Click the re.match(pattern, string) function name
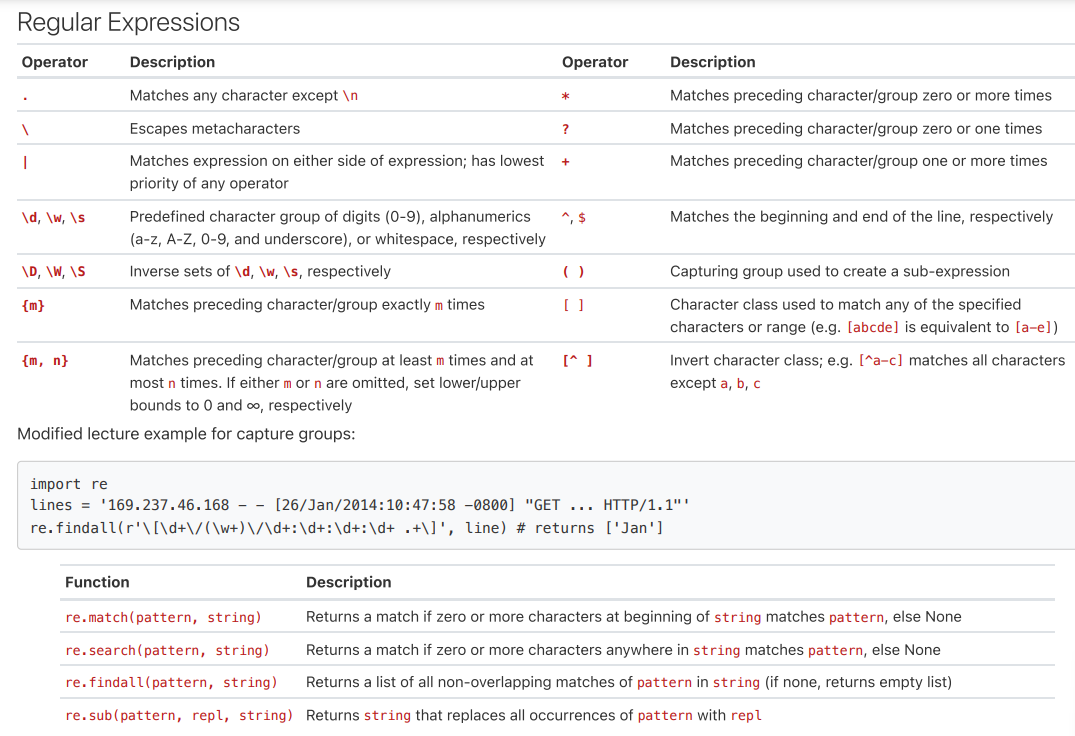 pyautogui.click(x=163, y=617)
